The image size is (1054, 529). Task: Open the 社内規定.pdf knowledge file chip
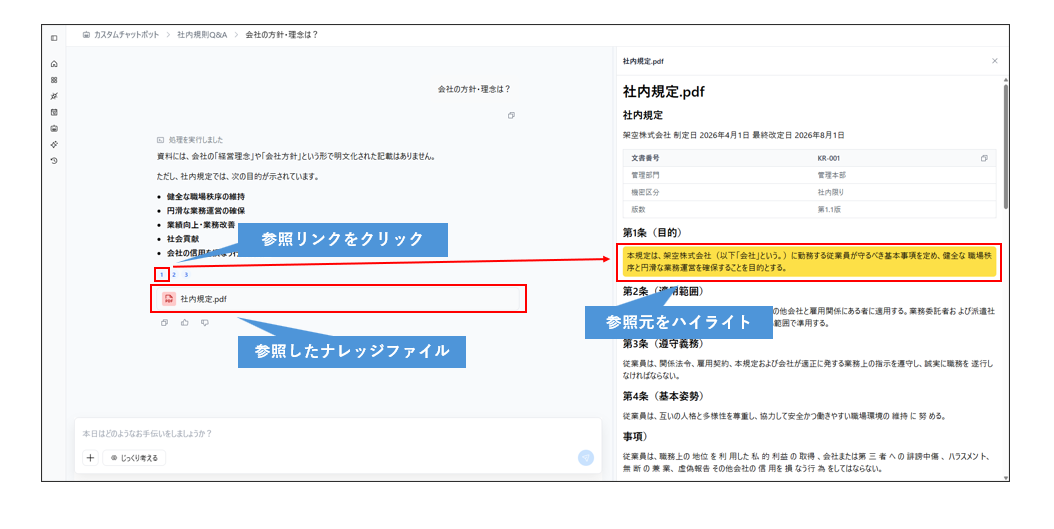click(x=338, y=298)
